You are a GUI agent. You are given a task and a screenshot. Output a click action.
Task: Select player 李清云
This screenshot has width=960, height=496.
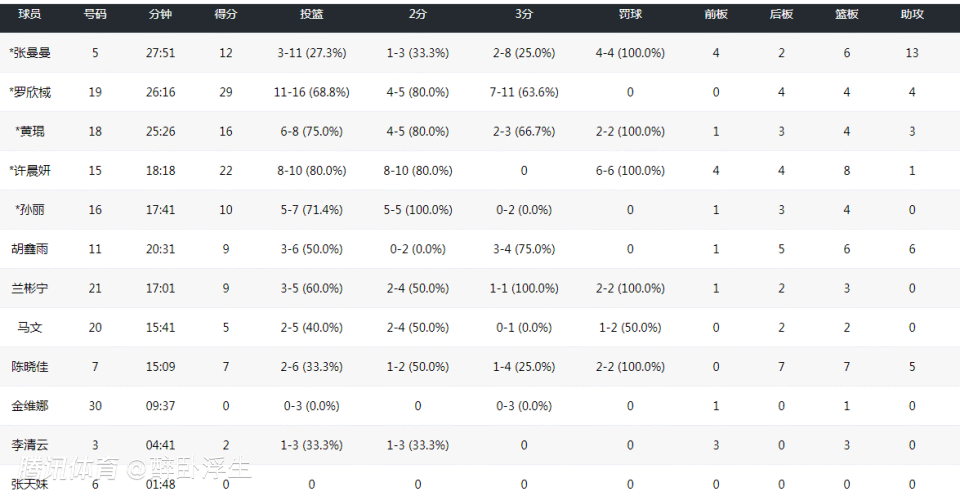[30, 445]
